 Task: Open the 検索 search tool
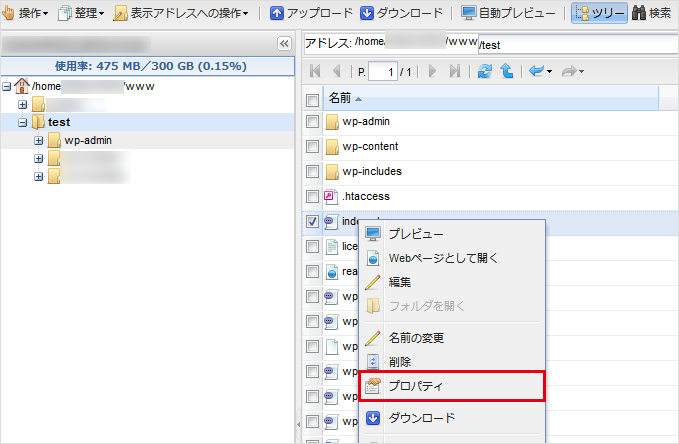coord(652,14)
